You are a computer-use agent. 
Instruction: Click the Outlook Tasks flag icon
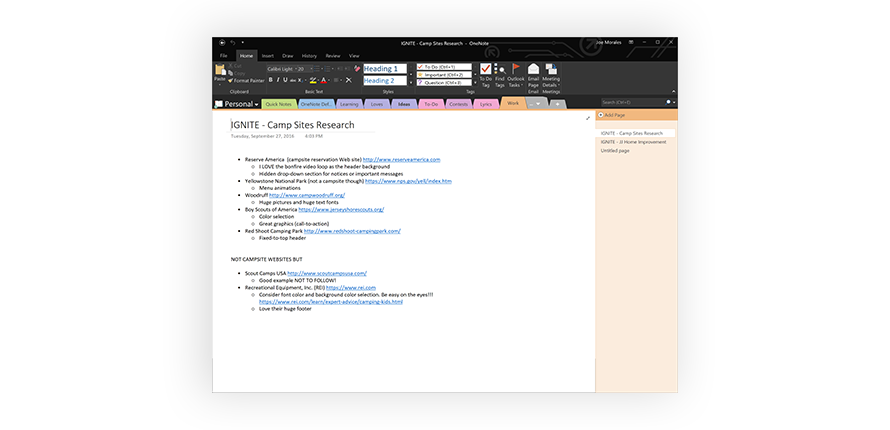click(515, 73)
